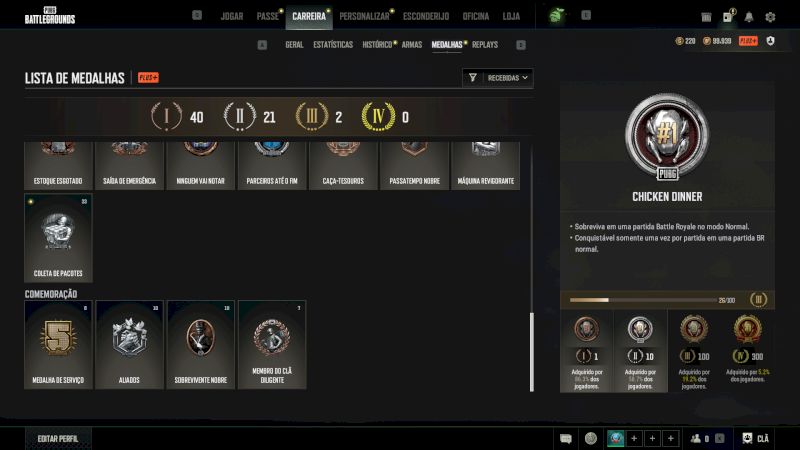The height and width of the screenshot is (450, 800).
Task: Open the CLÃ button
Action: (x=756, y=439)
